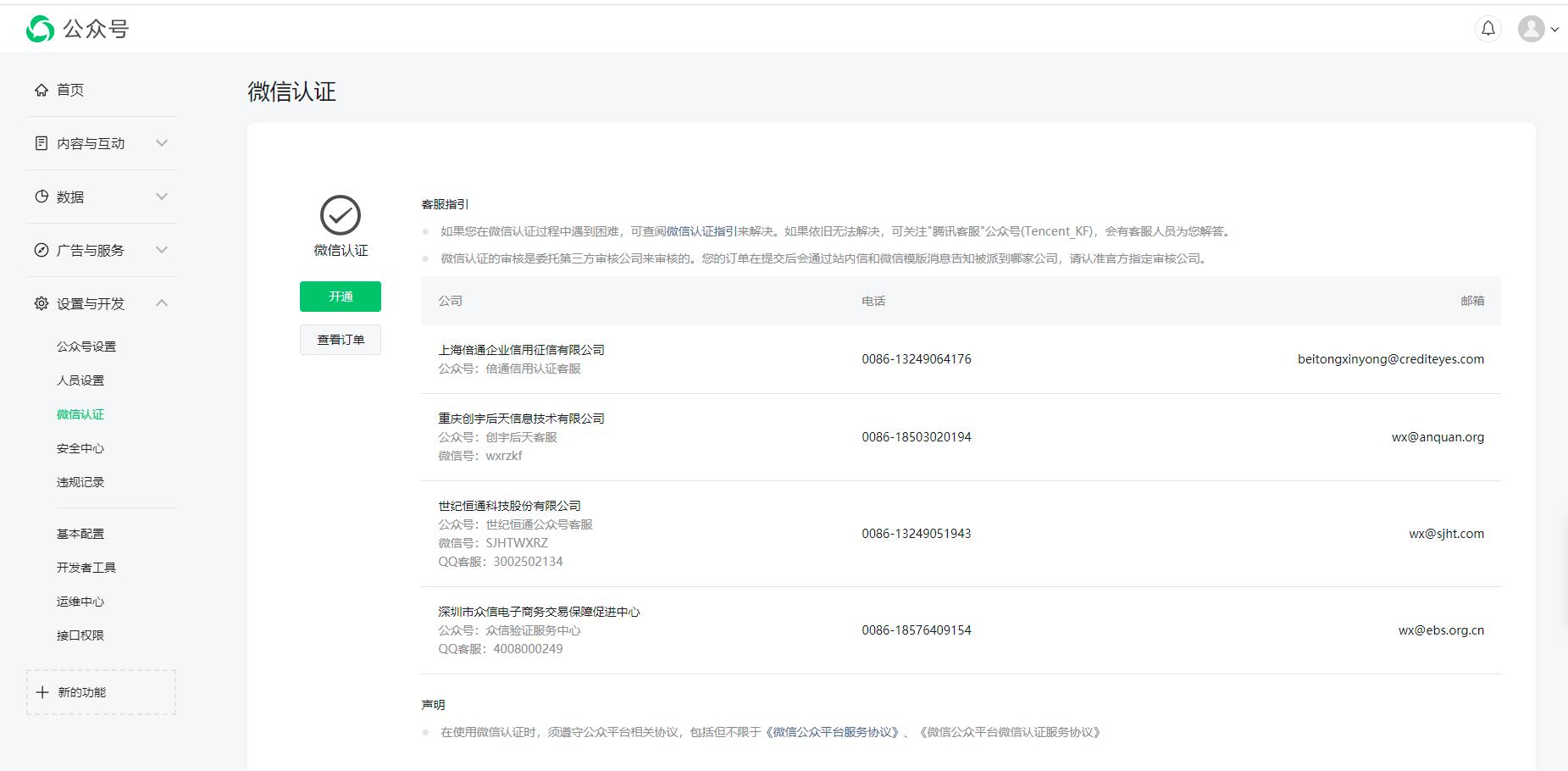
Task: Open 《微信公众平台微信认证服务协议》 link
Action: point(1010,732)
